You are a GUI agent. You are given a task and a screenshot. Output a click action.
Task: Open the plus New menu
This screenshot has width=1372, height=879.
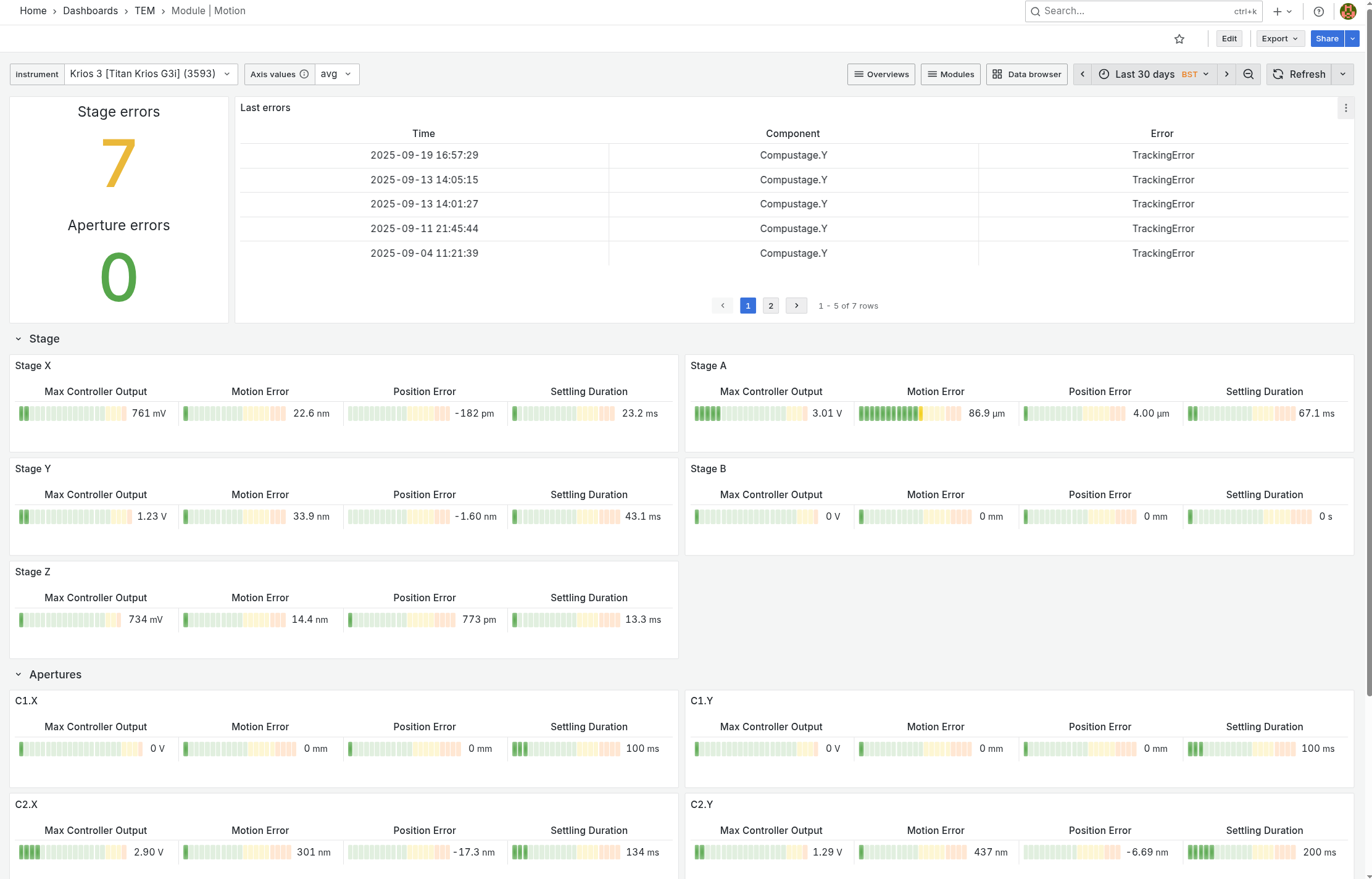(1283, 11)
